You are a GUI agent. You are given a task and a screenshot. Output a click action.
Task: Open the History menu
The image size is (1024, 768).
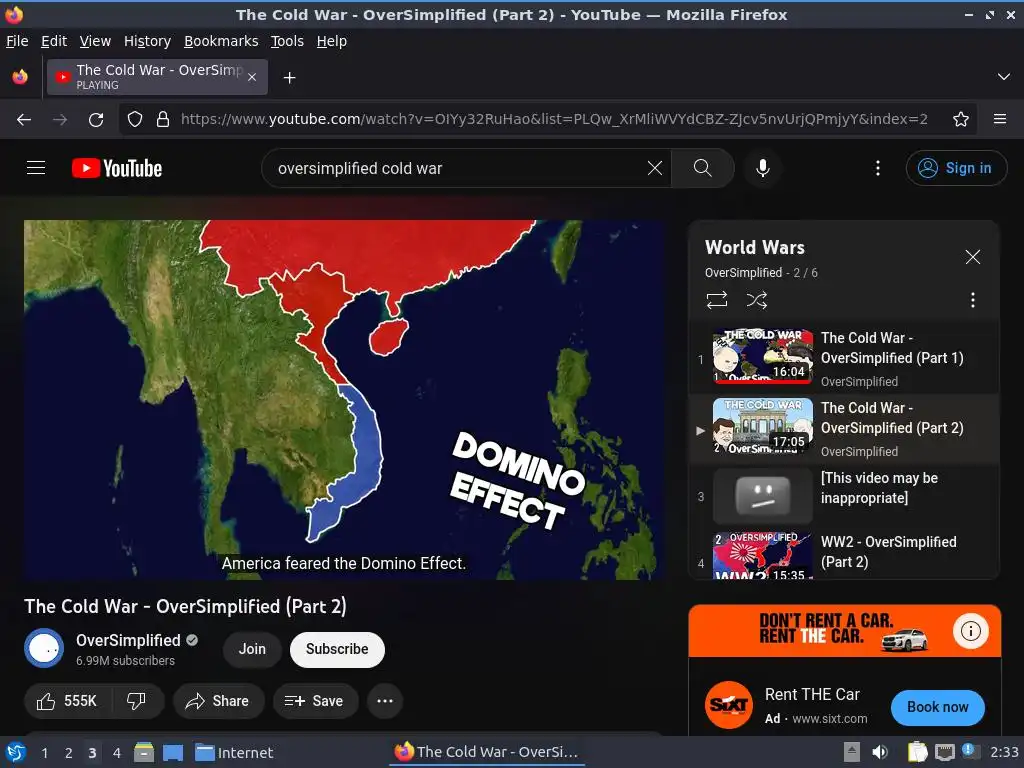148,41
